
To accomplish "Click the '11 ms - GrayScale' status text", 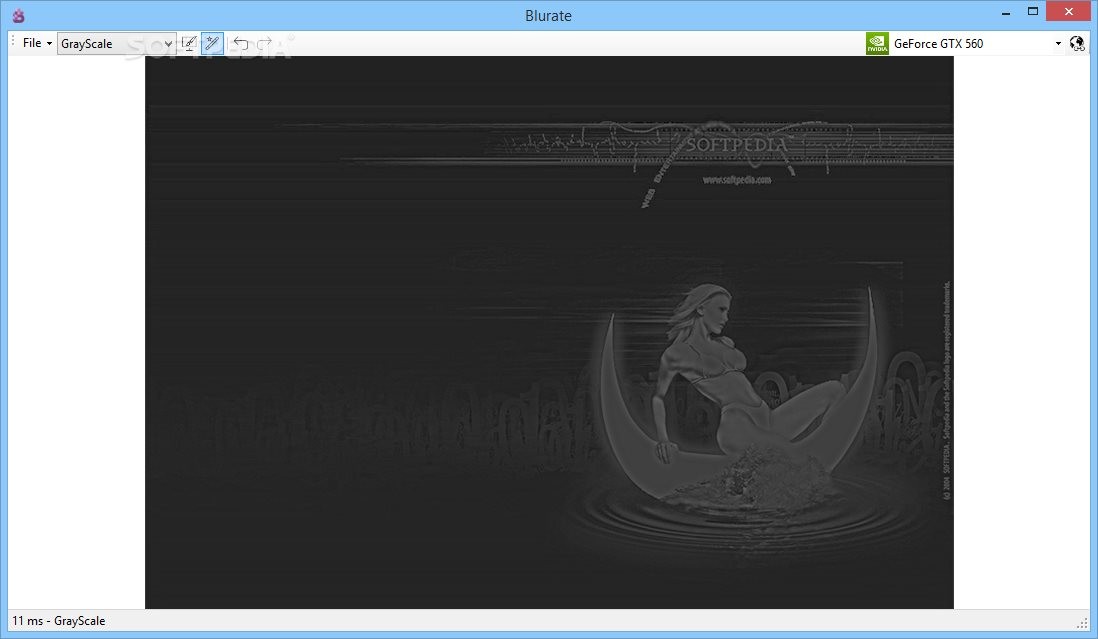I will 59,621.
